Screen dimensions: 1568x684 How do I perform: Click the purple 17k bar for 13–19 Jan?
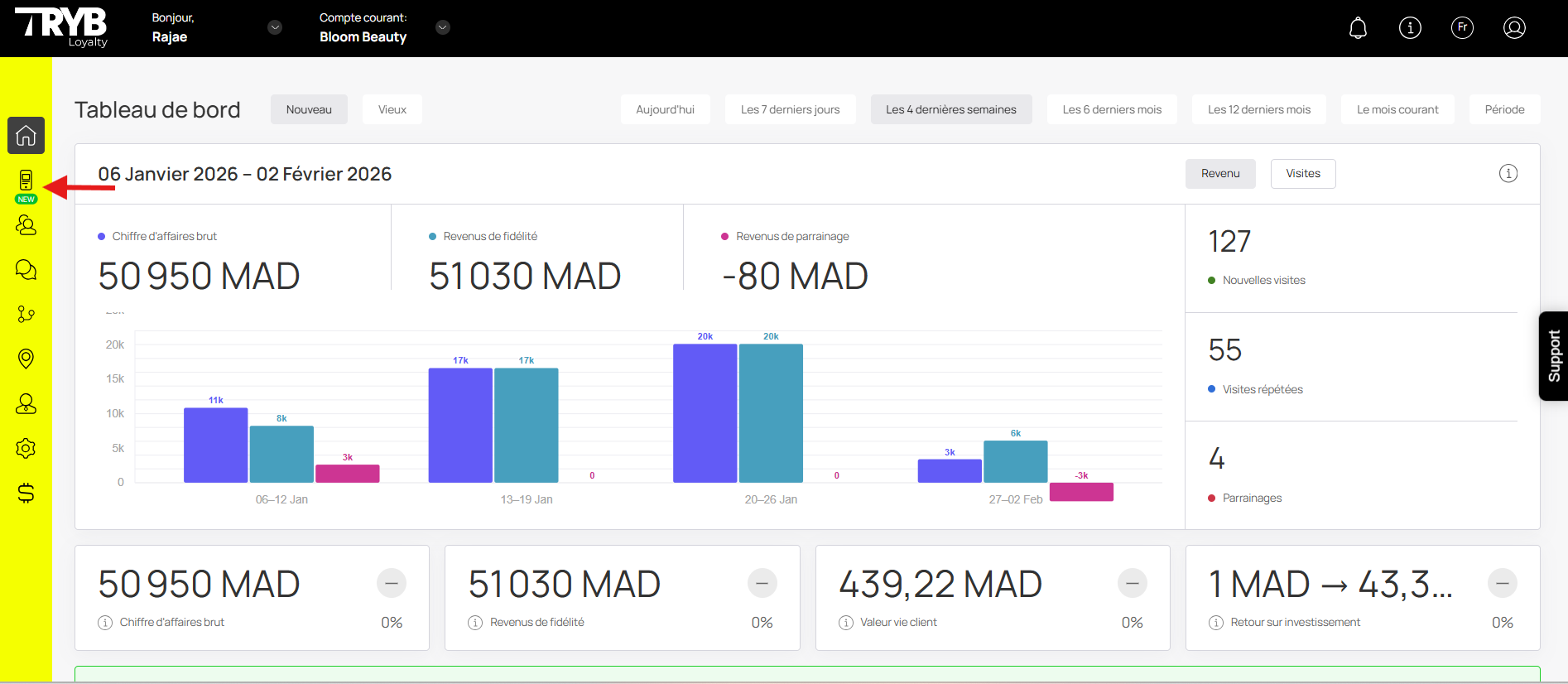click(x=460, y=426)
